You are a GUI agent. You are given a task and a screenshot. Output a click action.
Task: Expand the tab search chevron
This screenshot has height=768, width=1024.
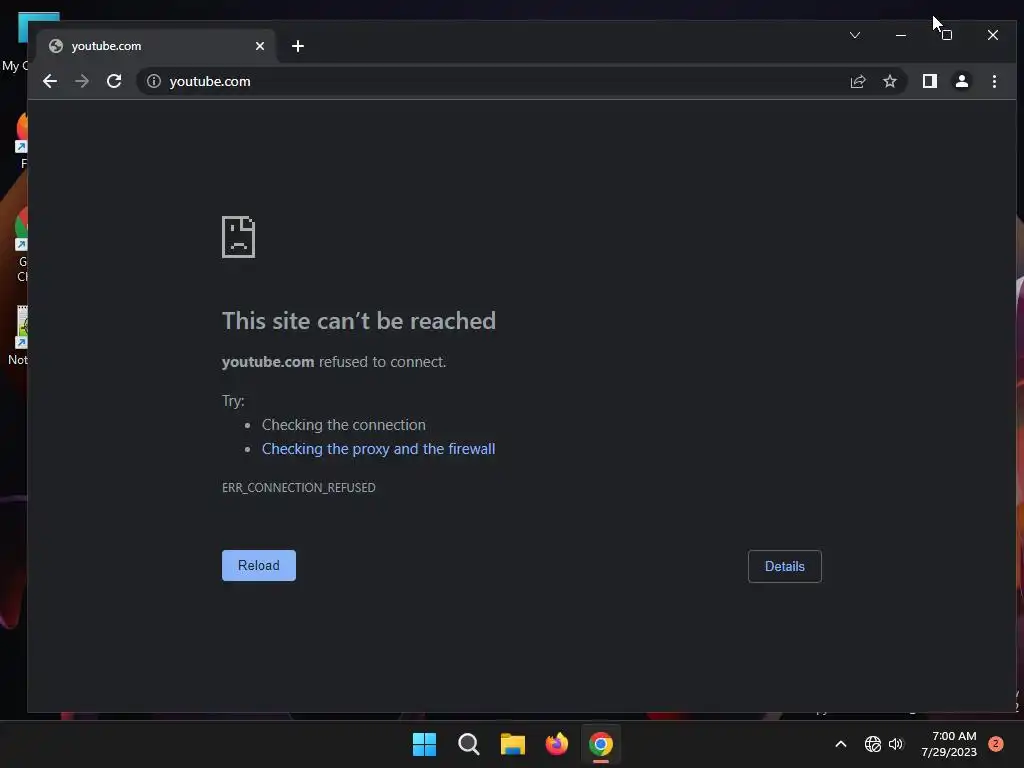click(855, 35)
